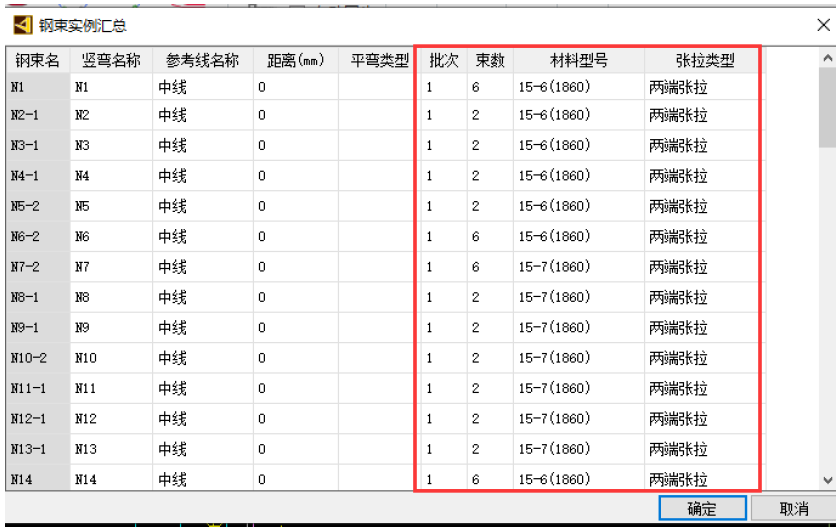Click the scrollbar up arrow
838x528 pixels.
point(828,58)
